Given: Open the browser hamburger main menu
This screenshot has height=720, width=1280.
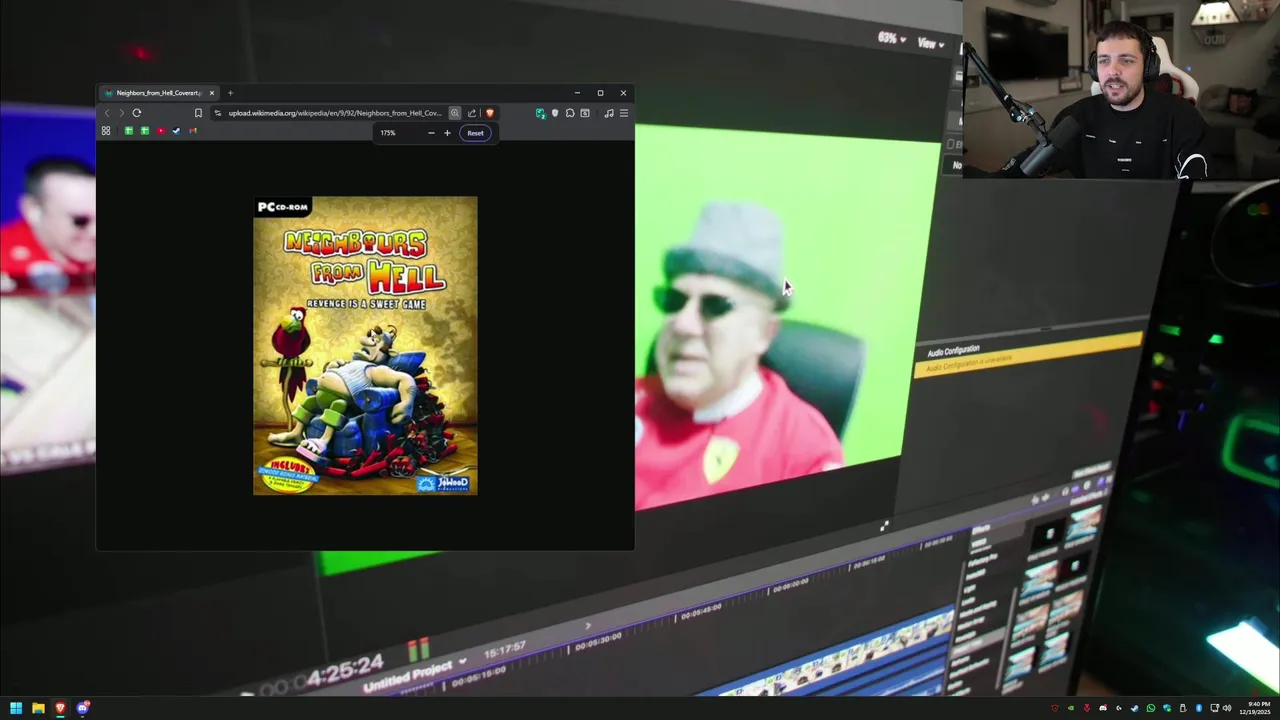Looking at the screenshot, I should (x=624, y=113).
